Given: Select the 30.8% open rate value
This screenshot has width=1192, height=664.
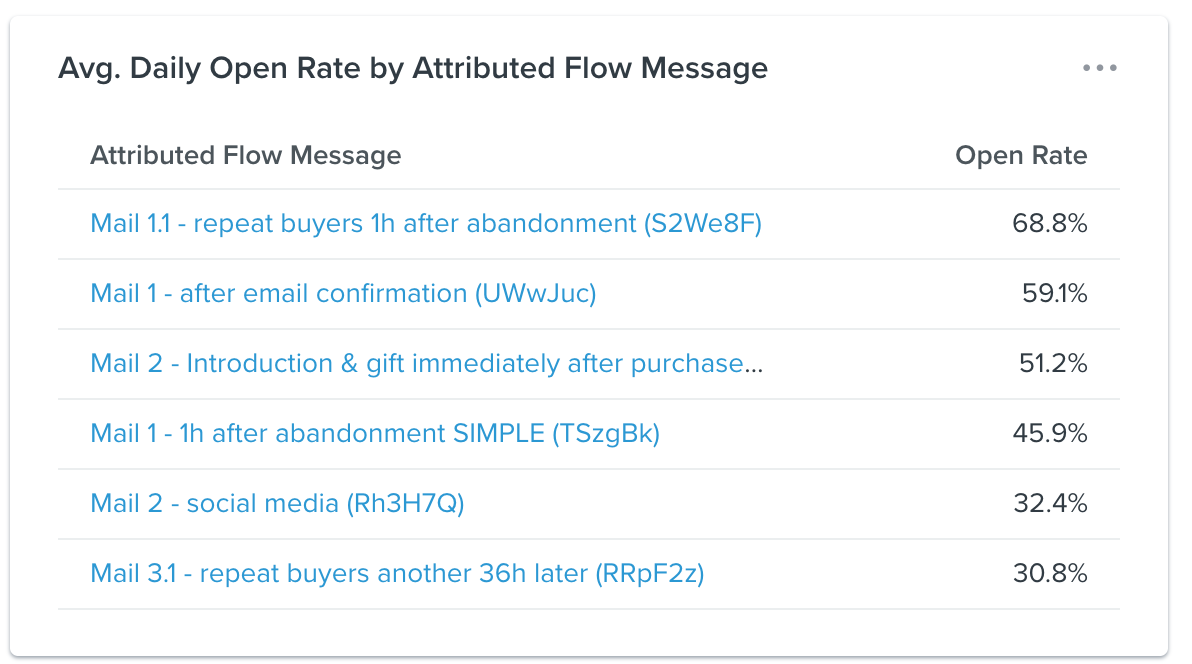Looking at the screenshot, I should click(1050, 573).
